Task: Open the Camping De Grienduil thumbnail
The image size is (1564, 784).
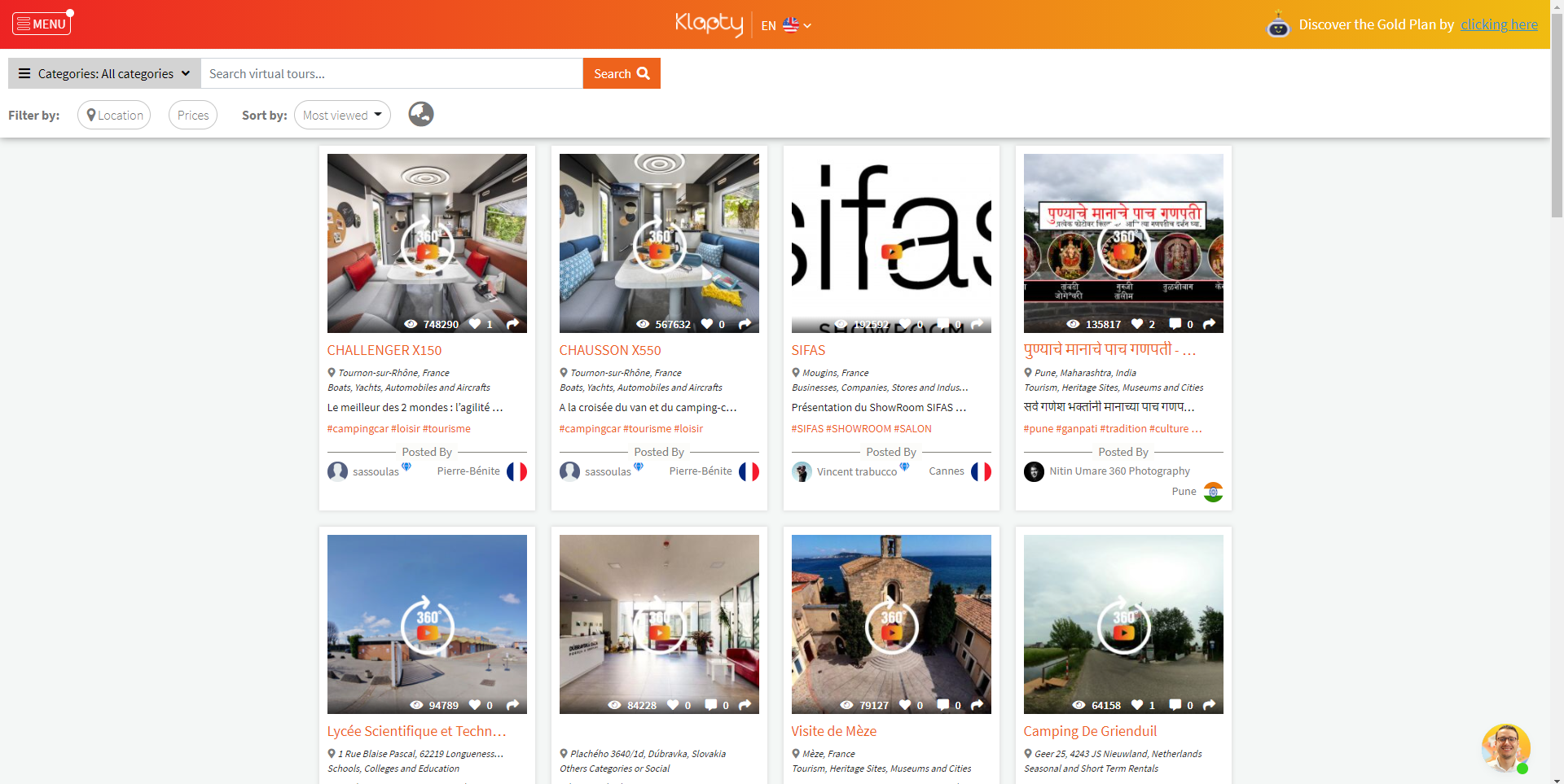Action: [x=1123, y=624]
